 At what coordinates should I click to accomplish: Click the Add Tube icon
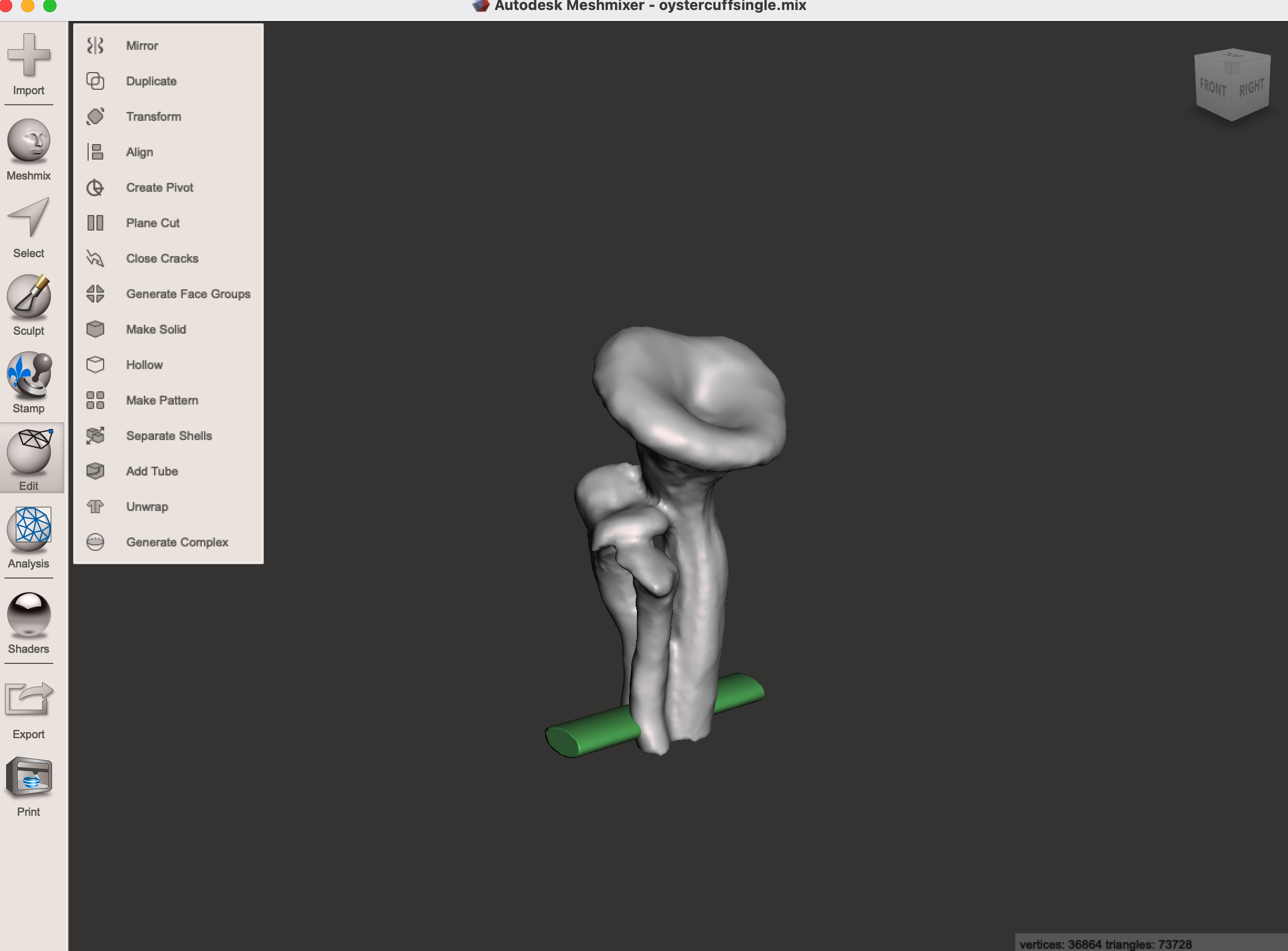[x=95, y=471]
